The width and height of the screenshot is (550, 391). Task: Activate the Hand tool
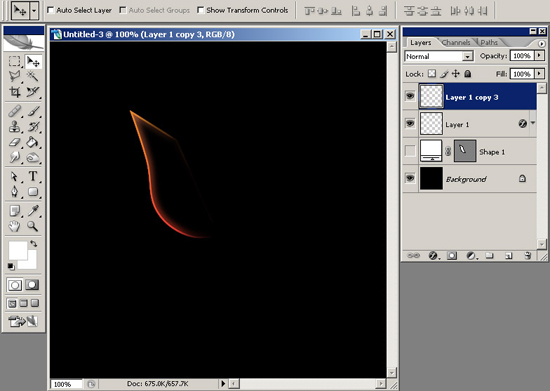click(x=14, y=226)
